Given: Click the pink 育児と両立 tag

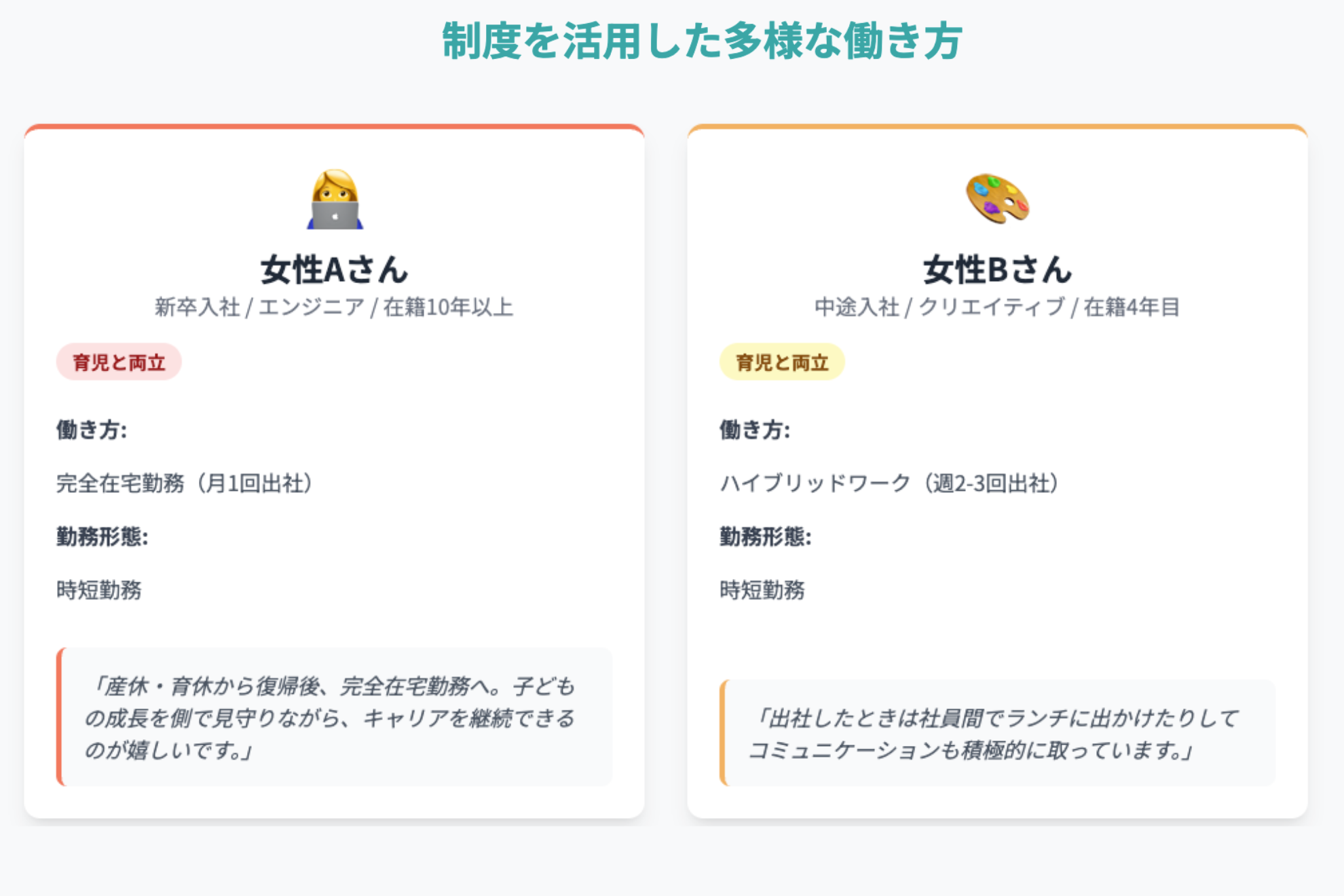Looking at the screenshot, I should pos(119,362).
